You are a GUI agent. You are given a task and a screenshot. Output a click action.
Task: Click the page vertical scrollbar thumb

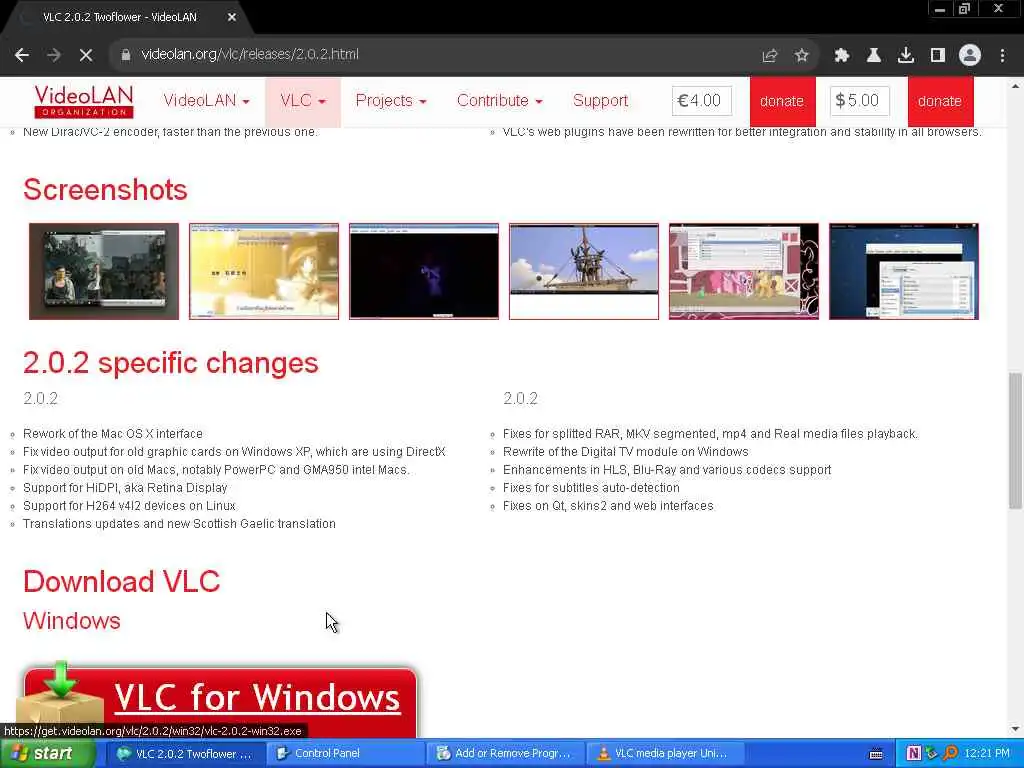pos(1015,441)
